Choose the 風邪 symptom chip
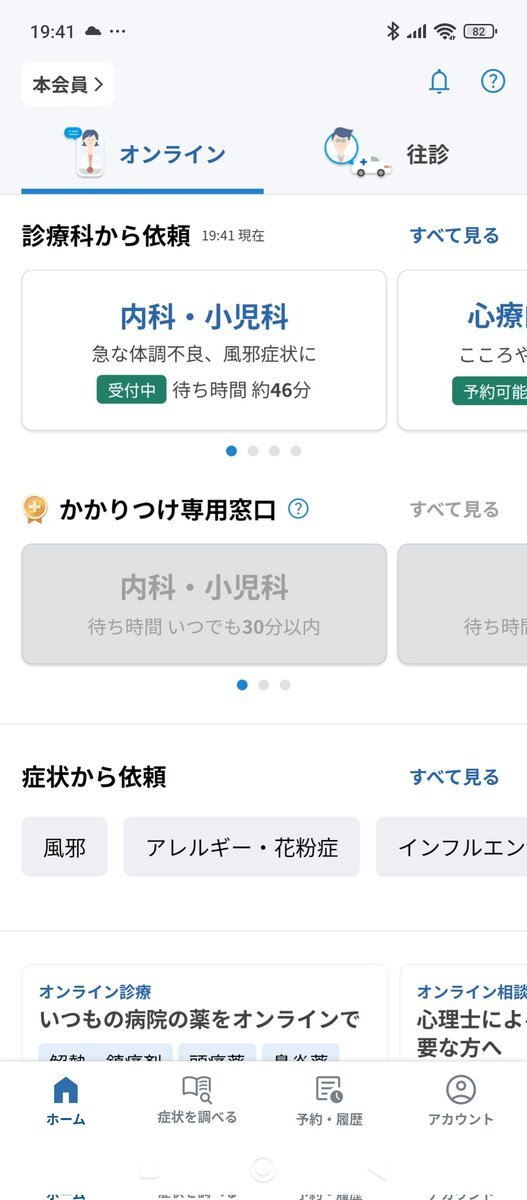This screenshot has width=527, height=1200. coord(64,848)
